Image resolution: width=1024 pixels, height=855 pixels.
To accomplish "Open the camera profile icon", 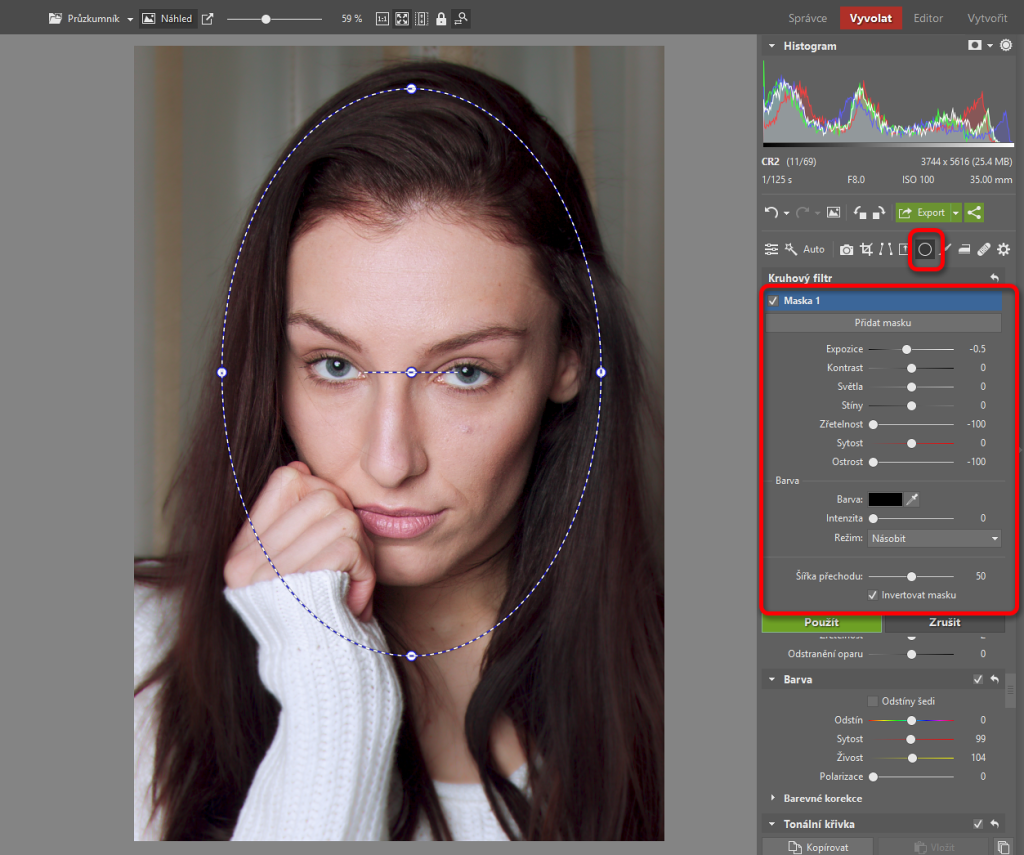I will pyautogui.click(x=846, y=250).
